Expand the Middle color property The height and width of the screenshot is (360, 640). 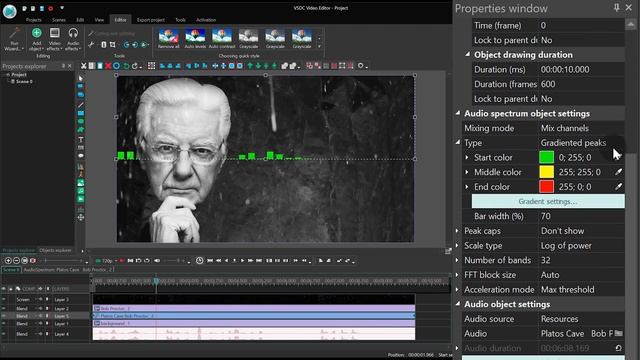(x=467, y=172)
